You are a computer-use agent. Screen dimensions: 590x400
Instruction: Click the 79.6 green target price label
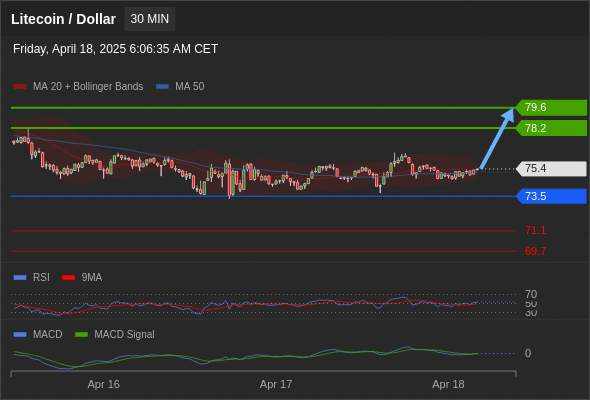[551, 108]
